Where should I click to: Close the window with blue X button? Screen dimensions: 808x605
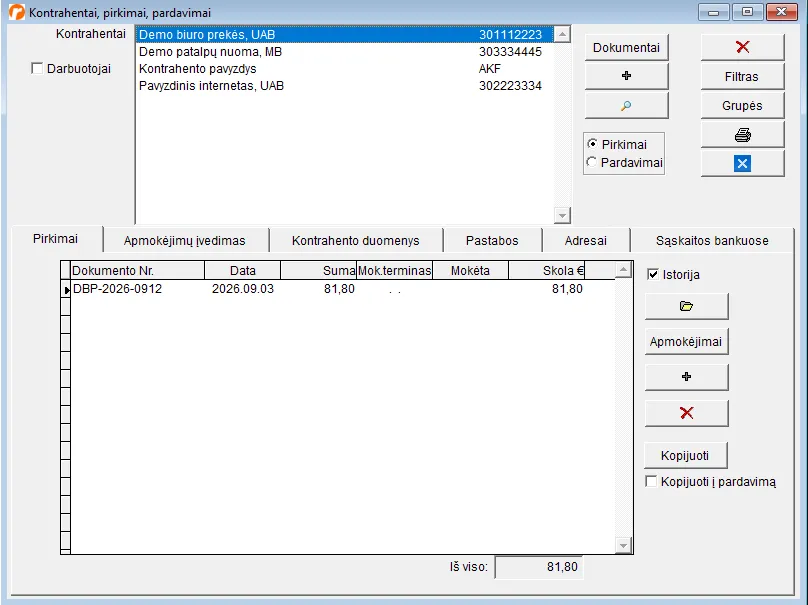click(x=742, y=164)
